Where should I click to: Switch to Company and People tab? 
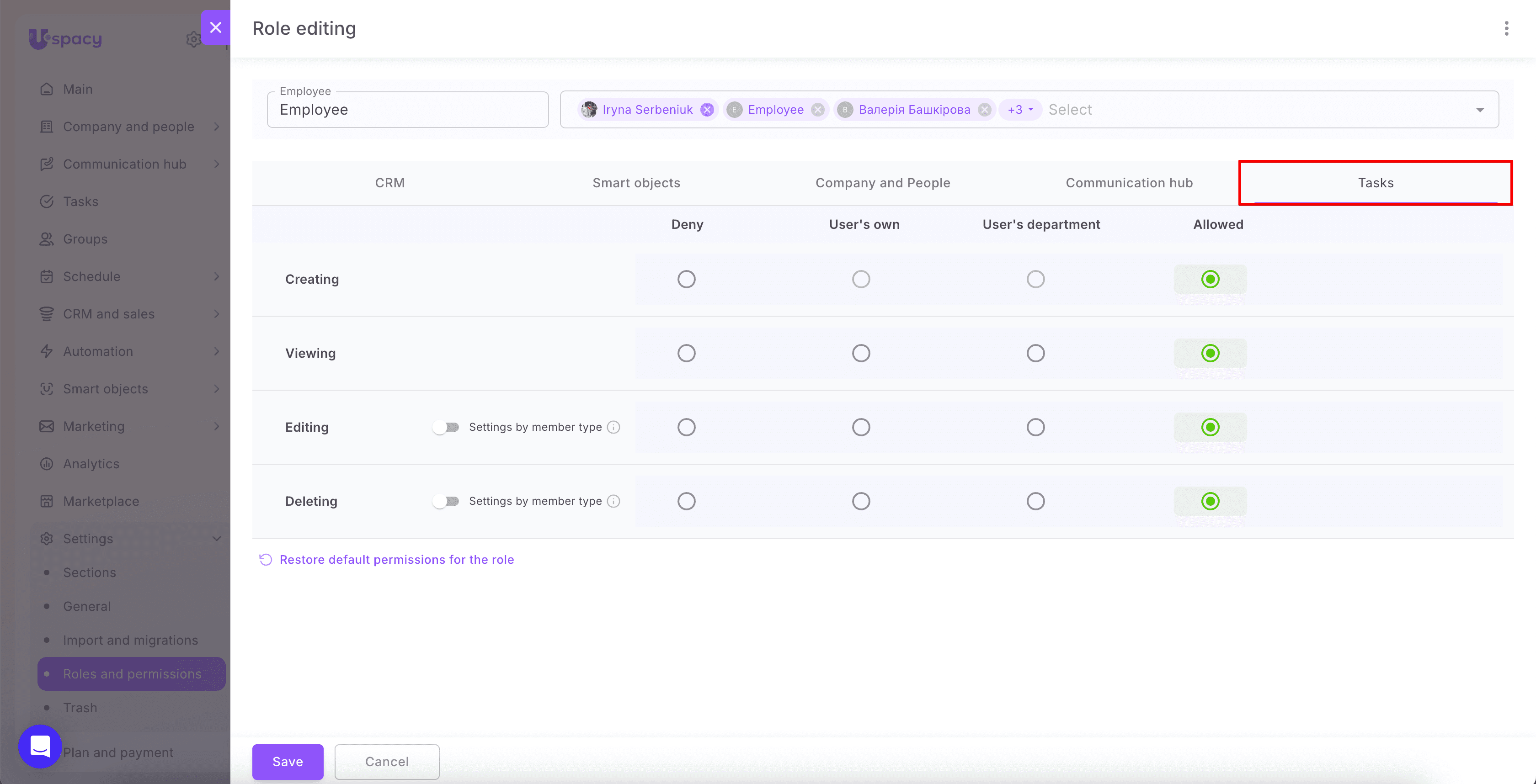coord(882,183)
